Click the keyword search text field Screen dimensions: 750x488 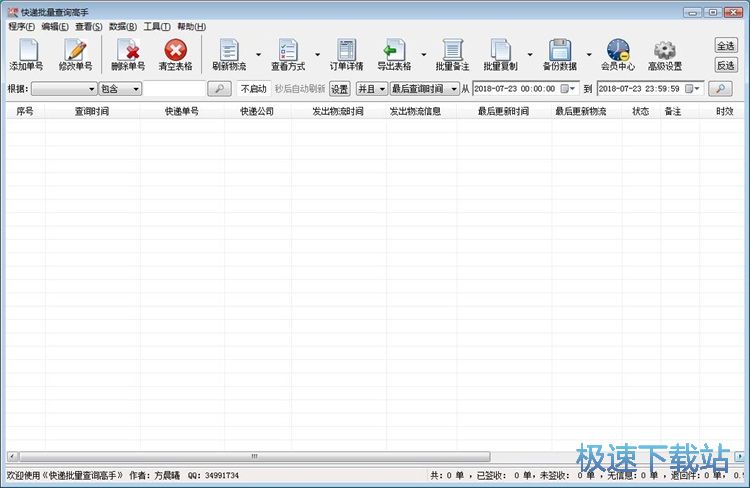click(174, 89)
